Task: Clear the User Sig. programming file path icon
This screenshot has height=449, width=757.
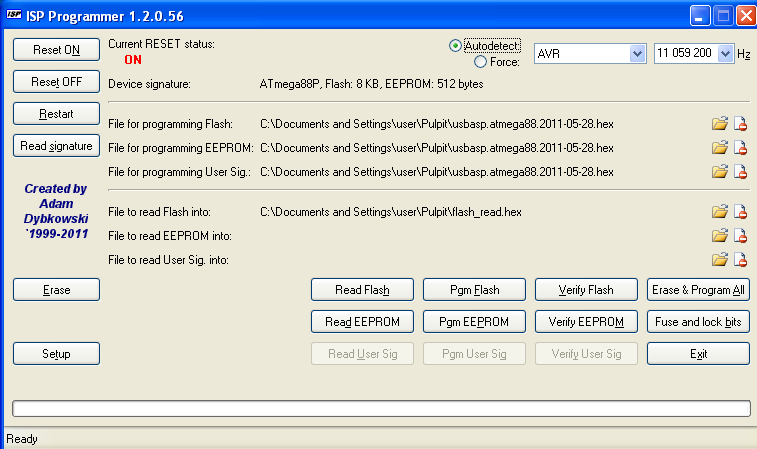Action: tap(740, 171)
